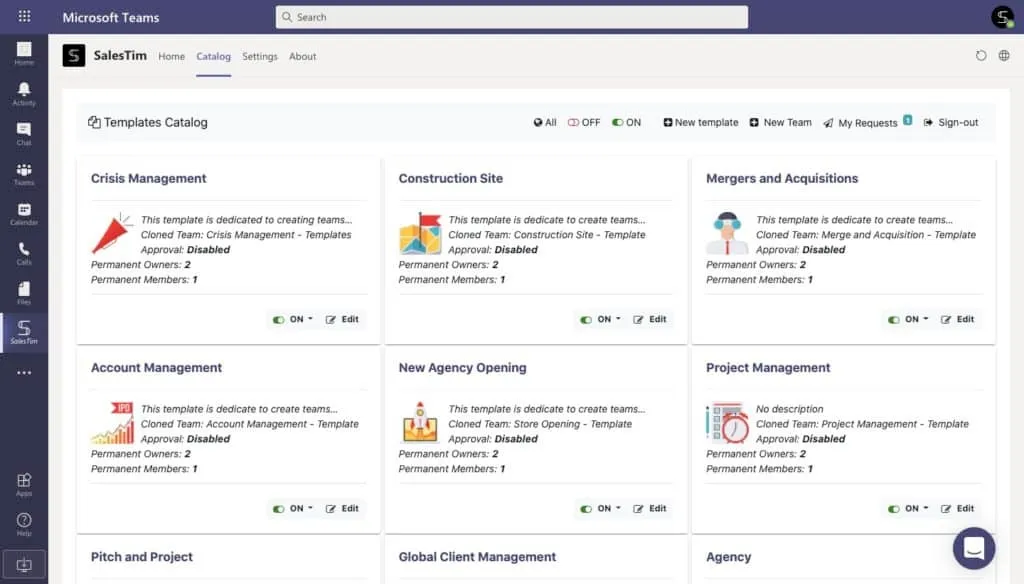Open the globe icon next to refresh
1024x584 pixels.
click(x=1006, y=56)
